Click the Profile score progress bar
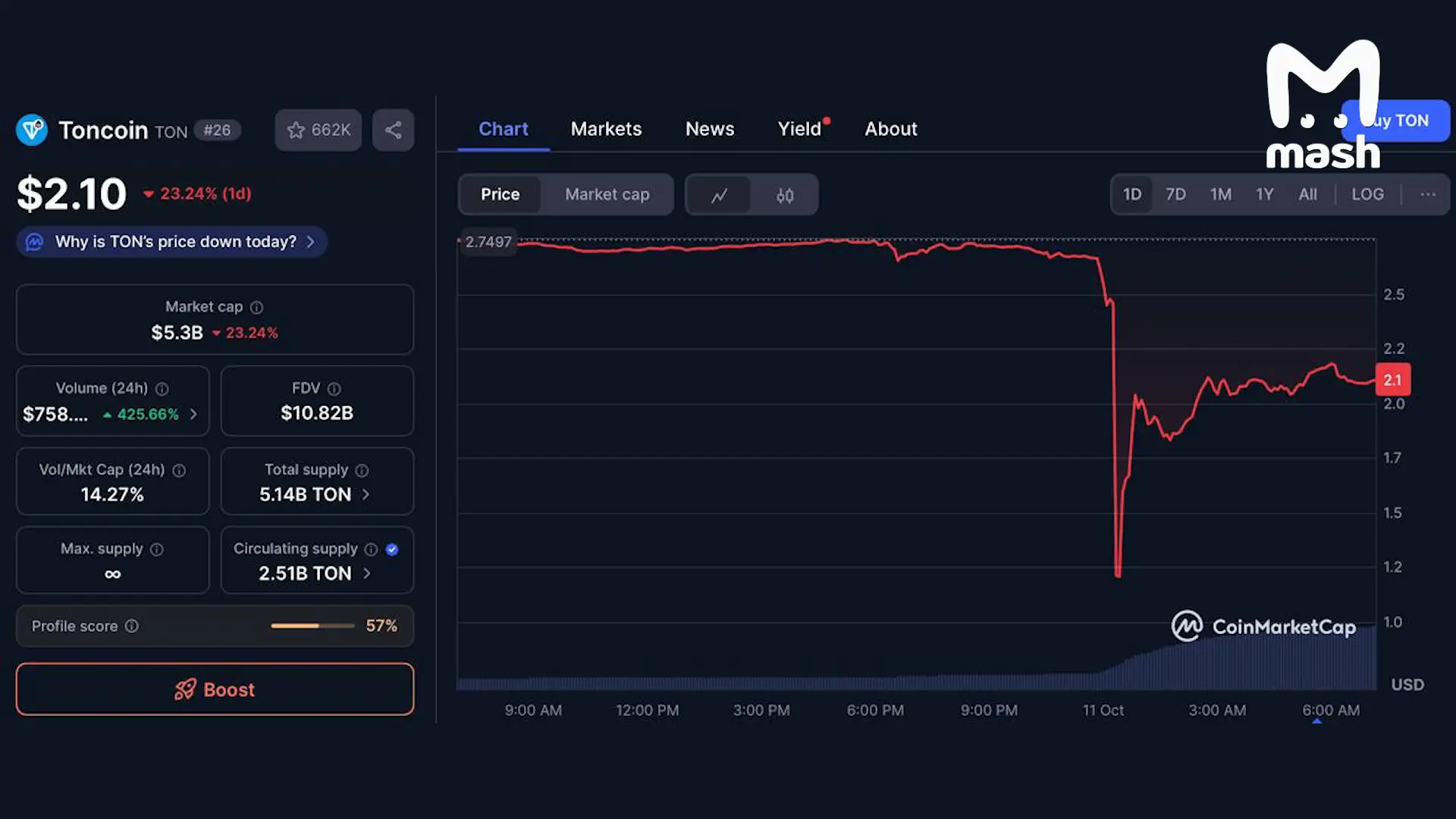1456x819 pixels. pos(312,626)
